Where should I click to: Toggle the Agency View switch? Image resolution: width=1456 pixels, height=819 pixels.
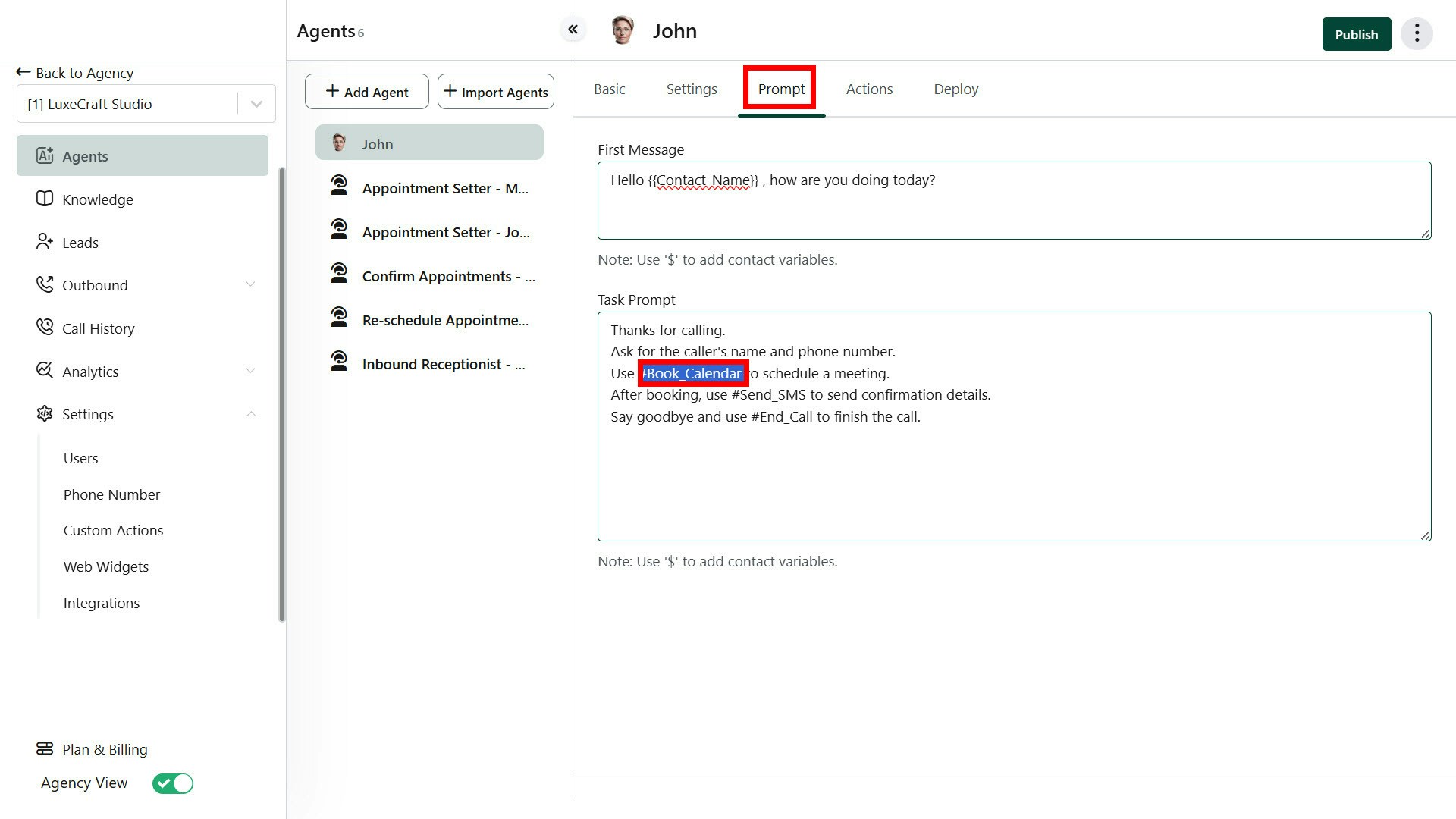pos(173,783)
